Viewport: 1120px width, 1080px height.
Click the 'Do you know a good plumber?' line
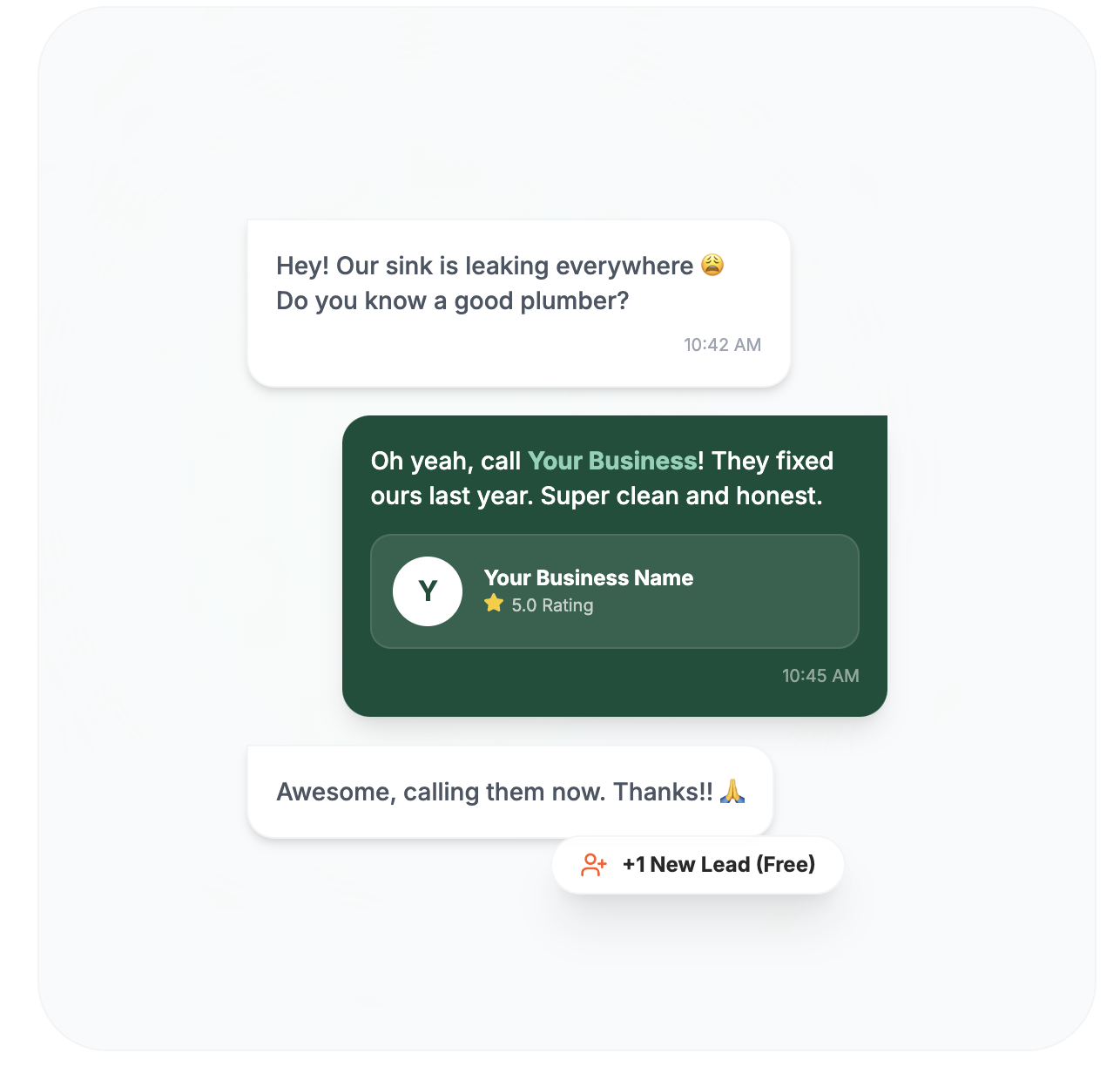click(452, 300)
